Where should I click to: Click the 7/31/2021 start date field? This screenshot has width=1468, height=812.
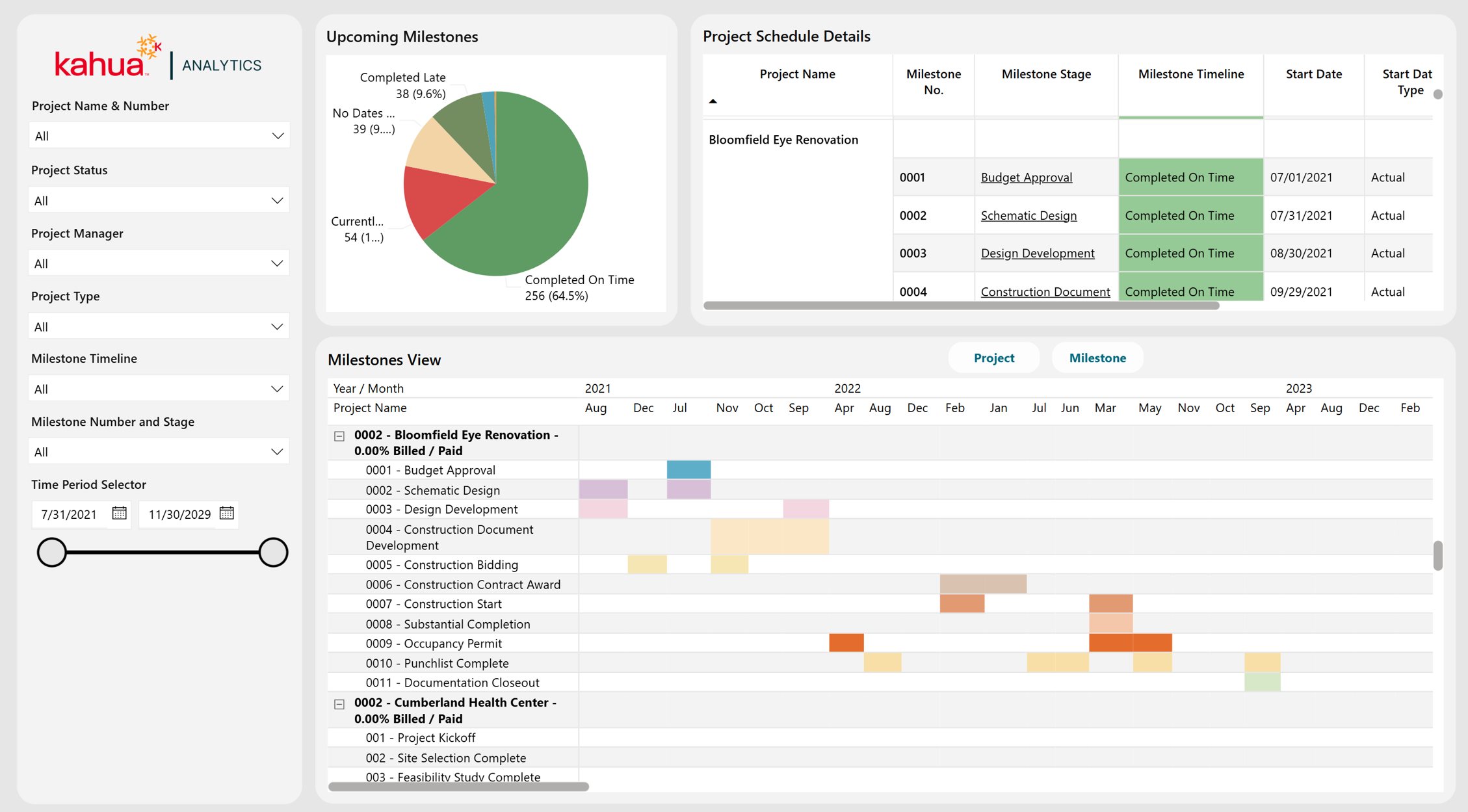[x=69, y=514]
